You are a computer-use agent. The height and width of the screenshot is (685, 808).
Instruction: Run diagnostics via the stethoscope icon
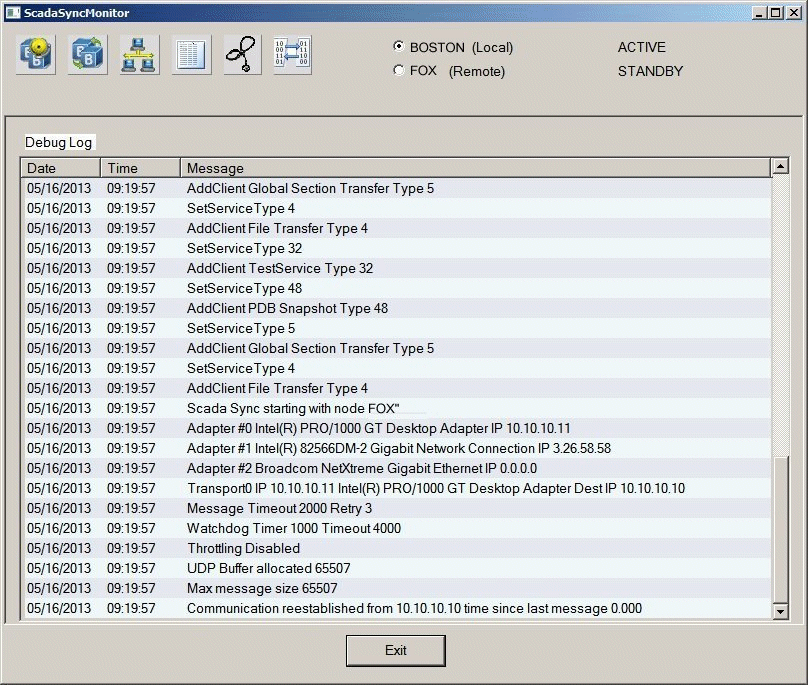(x=241, y=54)
